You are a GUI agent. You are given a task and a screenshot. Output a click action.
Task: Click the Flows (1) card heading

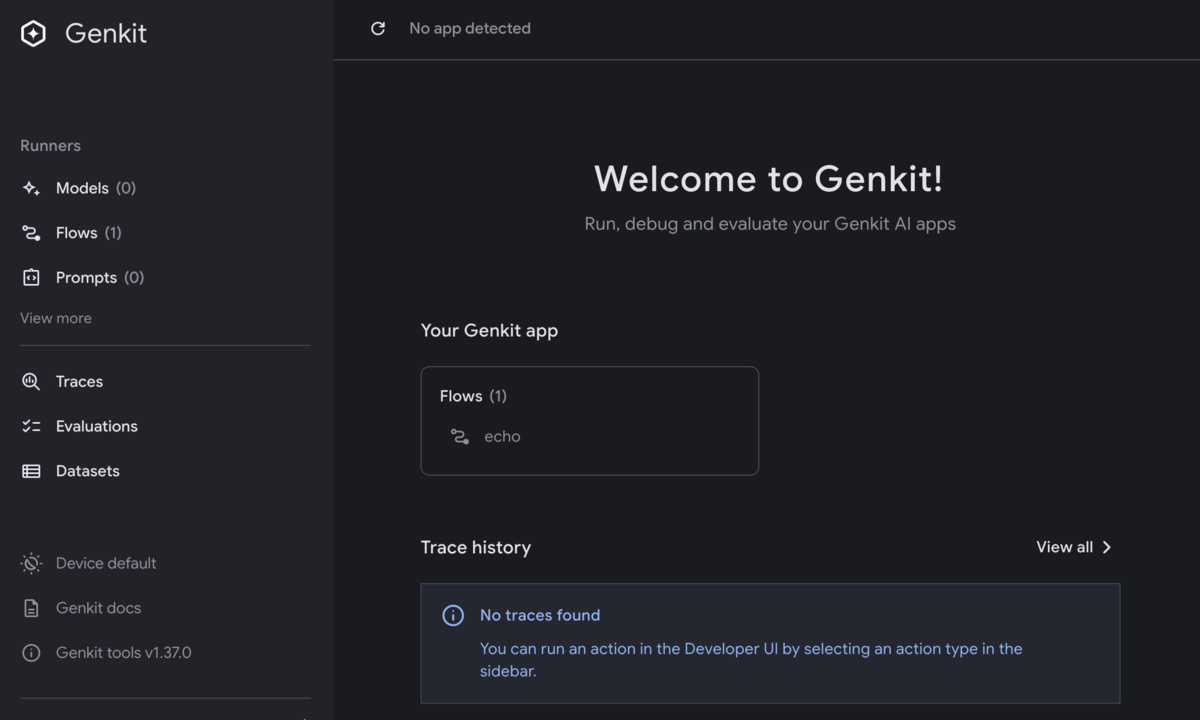[473, 396]
